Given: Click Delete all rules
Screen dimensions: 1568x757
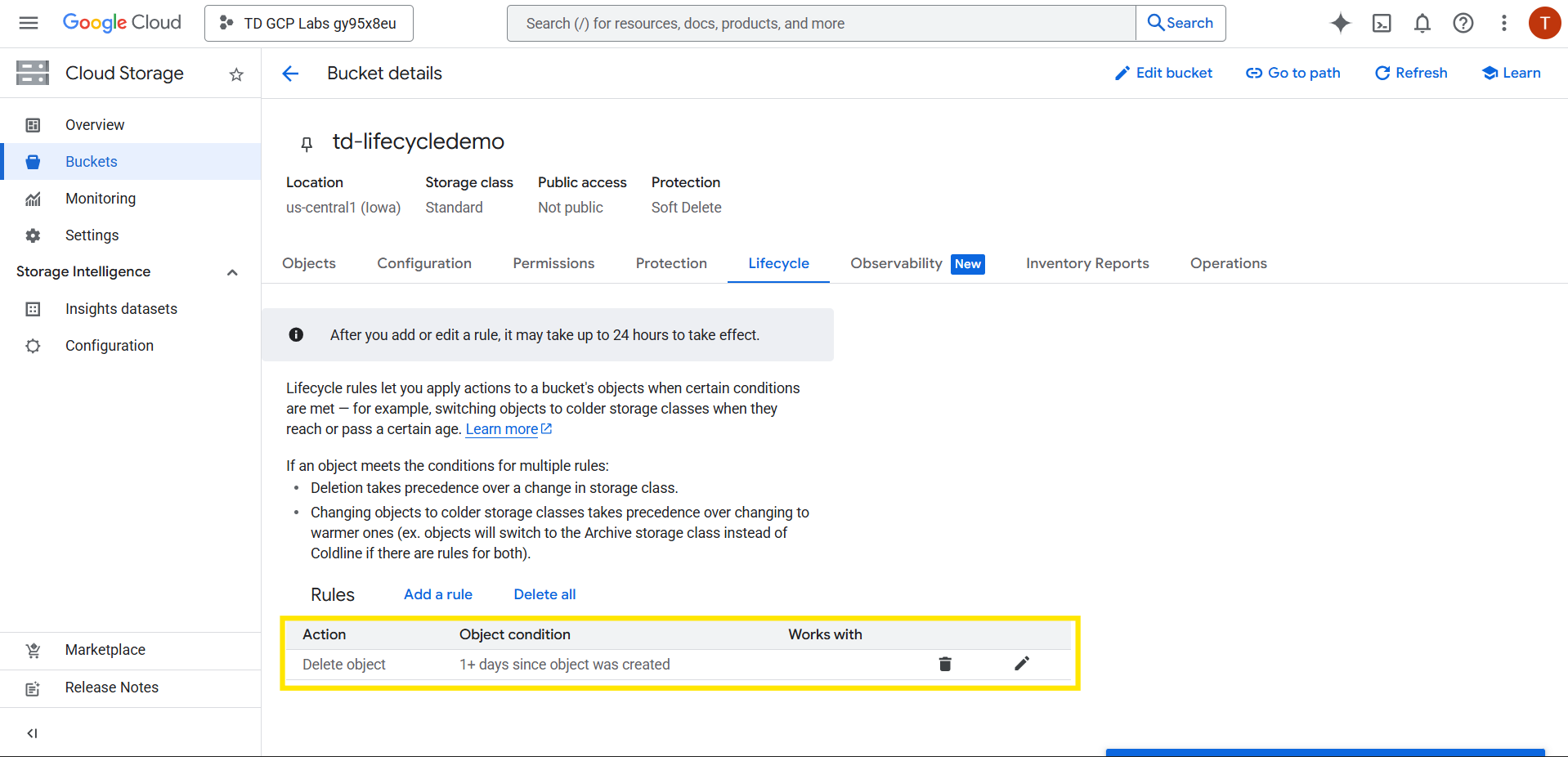Looking at the screenshot, I should 544,594.
